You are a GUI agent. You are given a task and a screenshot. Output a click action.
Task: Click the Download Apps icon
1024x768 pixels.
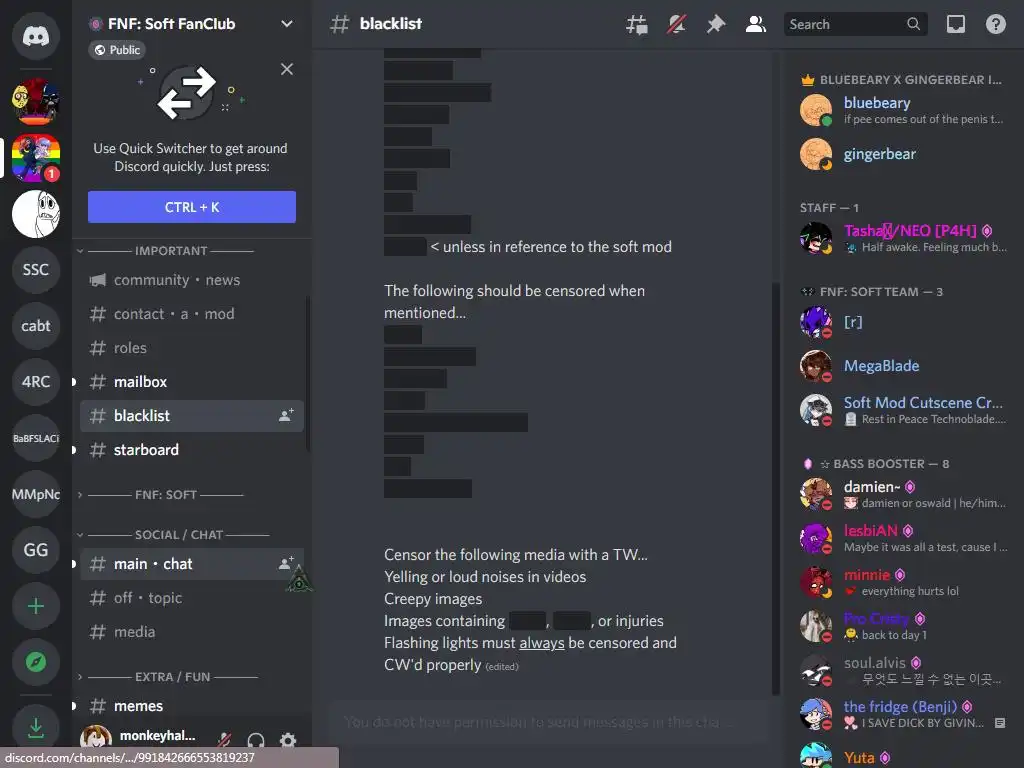coord(36,727)
